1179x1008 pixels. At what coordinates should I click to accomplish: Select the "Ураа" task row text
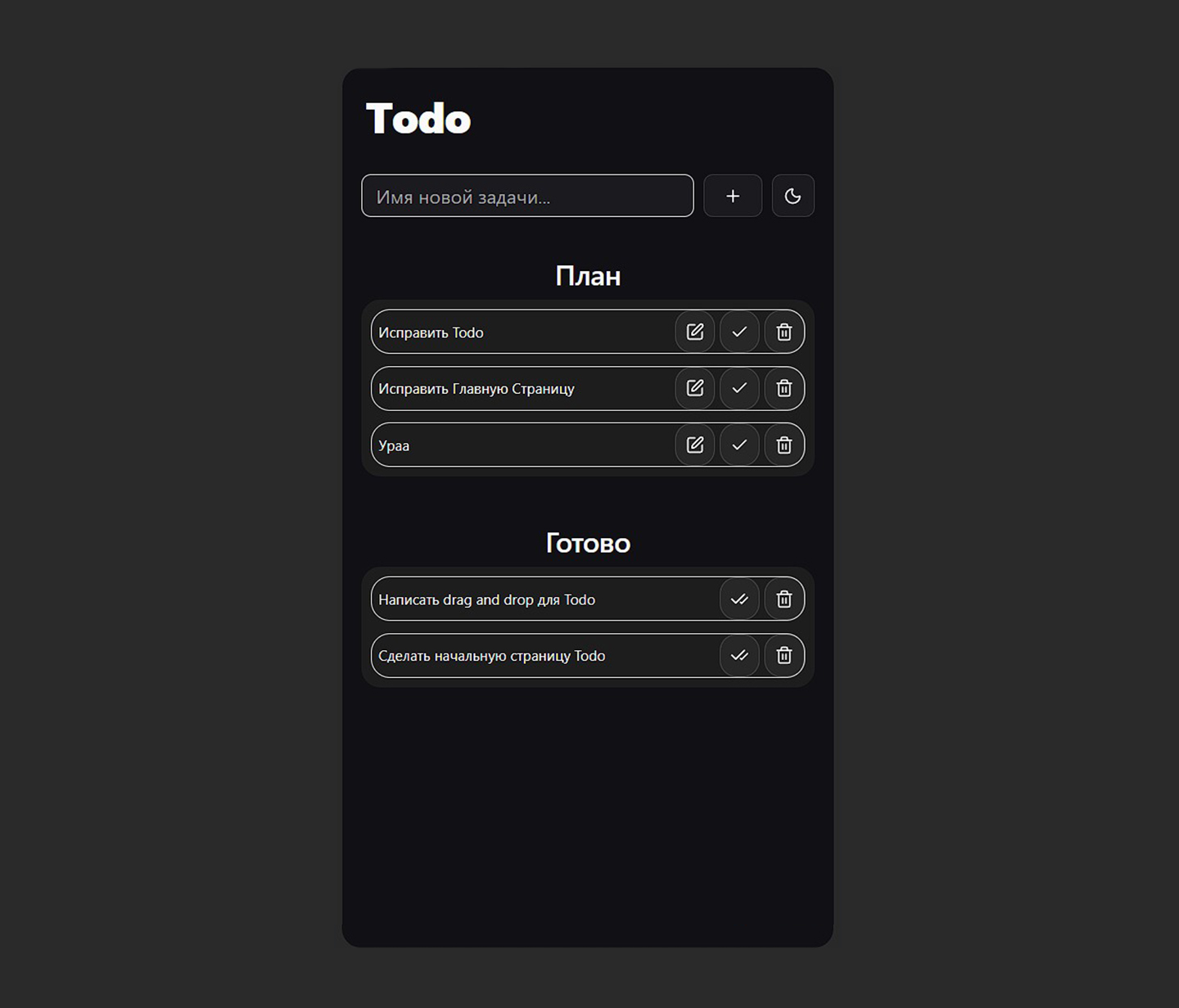point(394,445)
